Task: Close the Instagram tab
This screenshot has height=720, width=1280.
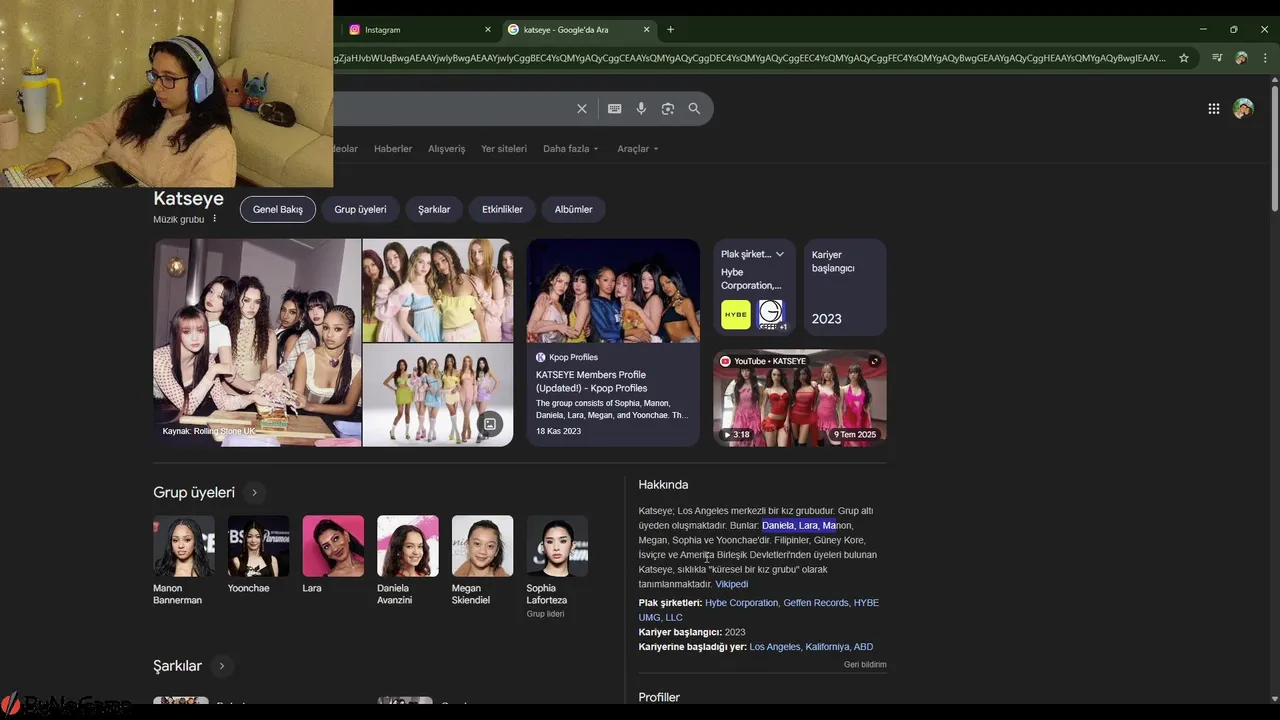Action: pyautogui.click(x=488, y=30)
